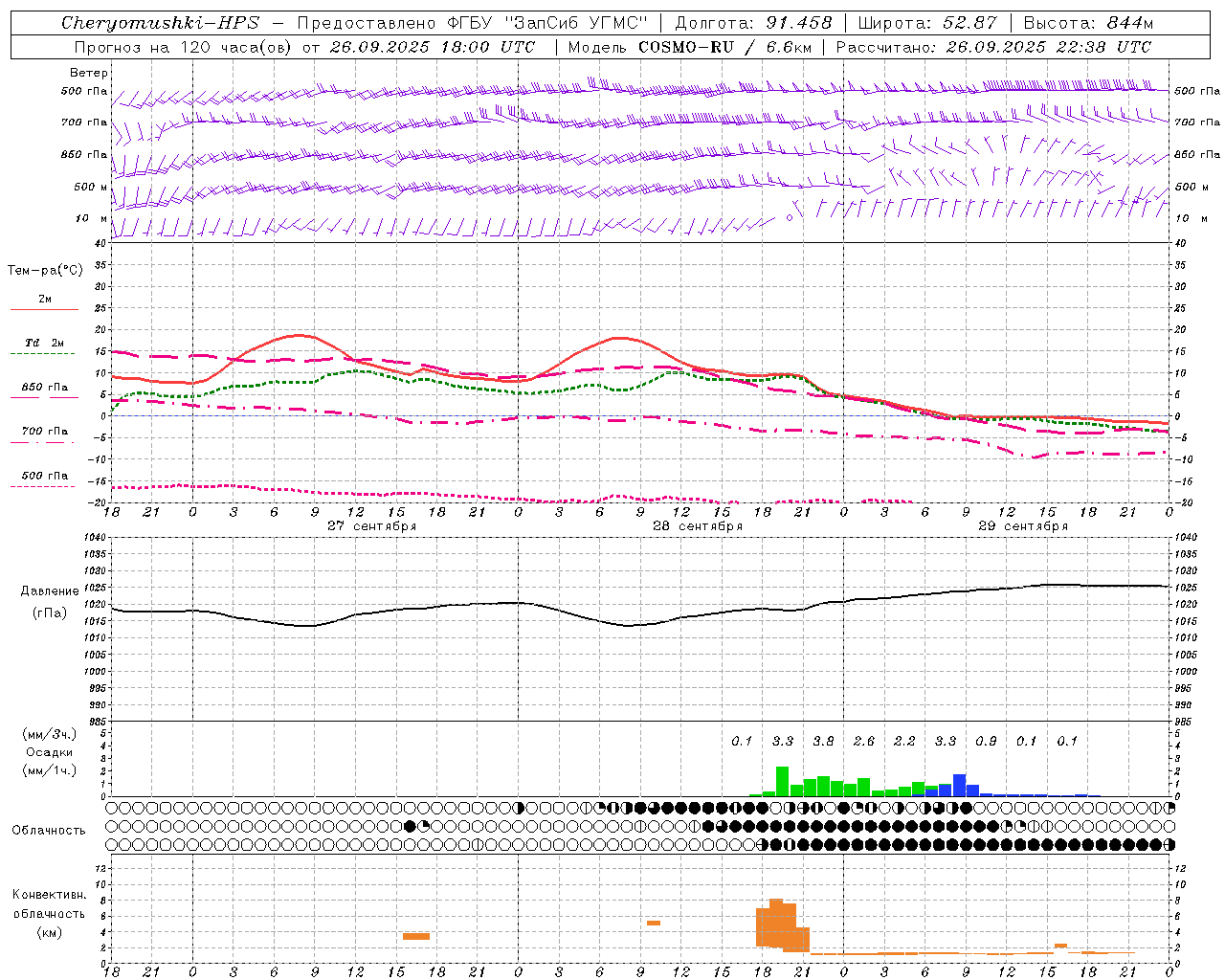
Task: Click the 3-hour precipitation total 2.2
Action: (x=904, y=741)
